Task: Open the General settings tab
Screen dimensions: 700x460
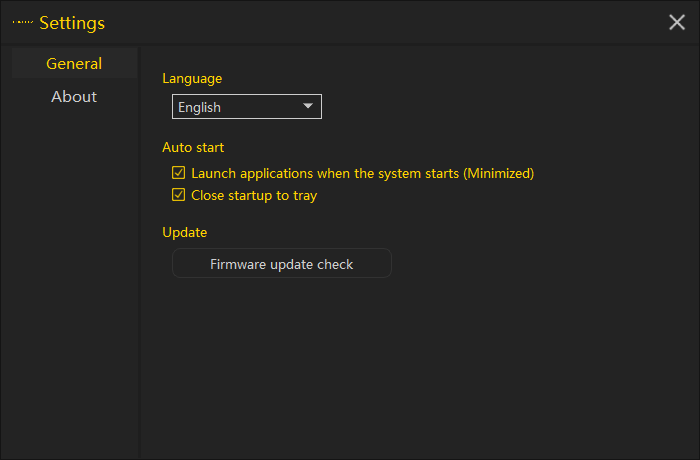Action: tap(74, 64)
